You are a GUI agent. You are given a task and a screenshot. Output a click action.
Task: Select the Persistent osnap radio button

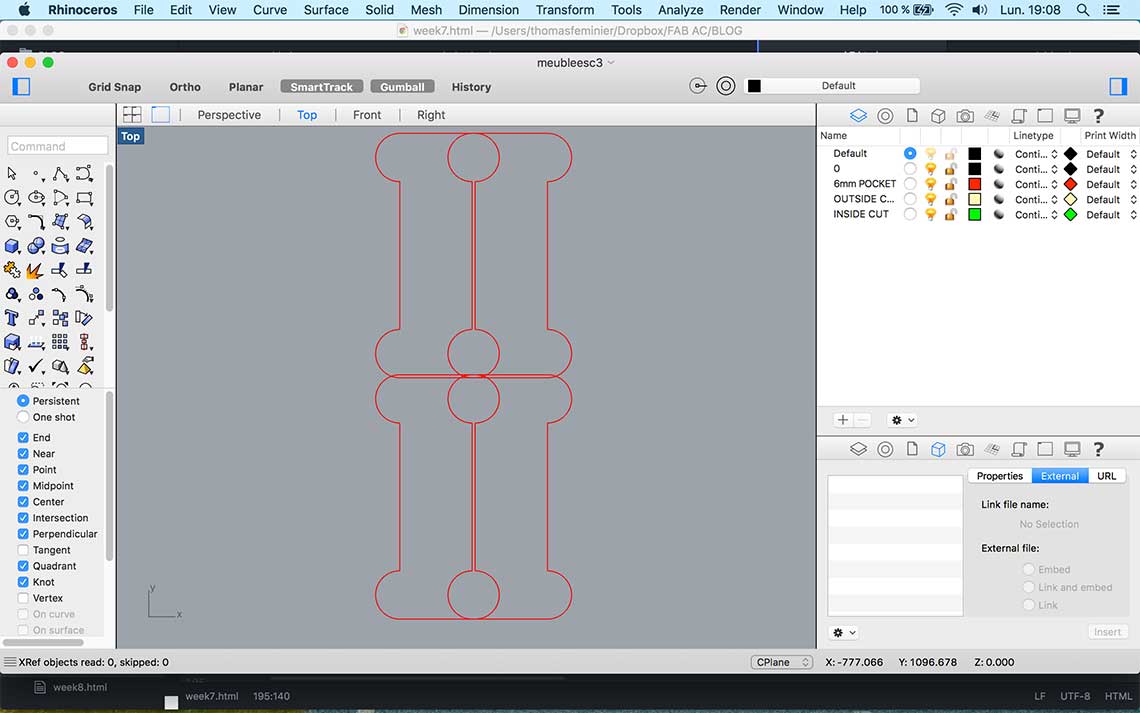point(23,400)
